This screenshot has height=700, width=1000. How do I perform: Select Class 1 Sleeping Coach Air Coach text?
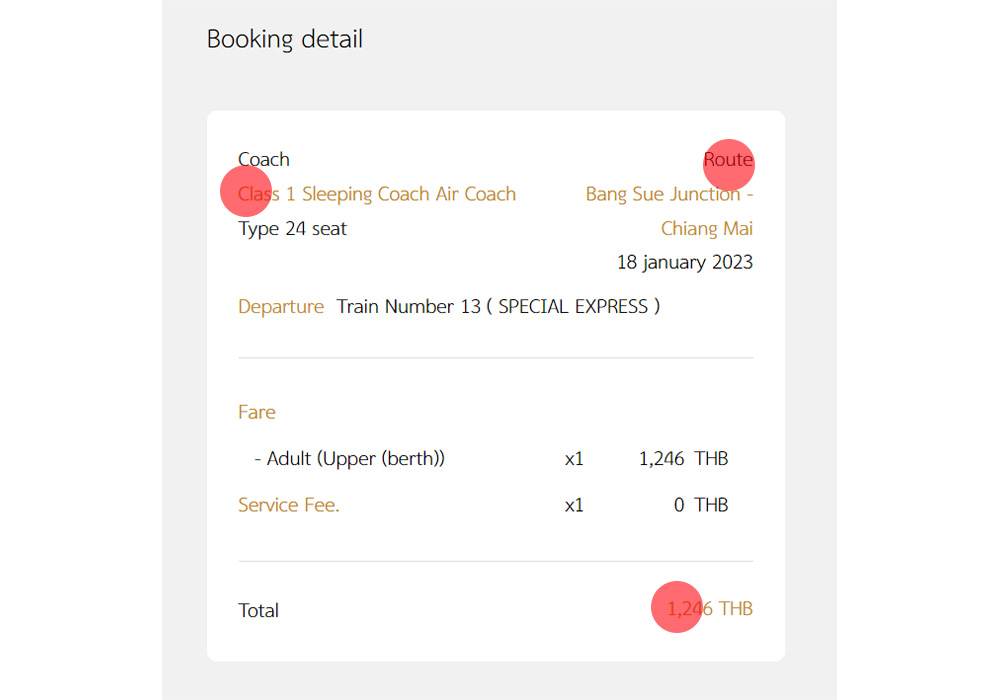[x=377, y=194]
